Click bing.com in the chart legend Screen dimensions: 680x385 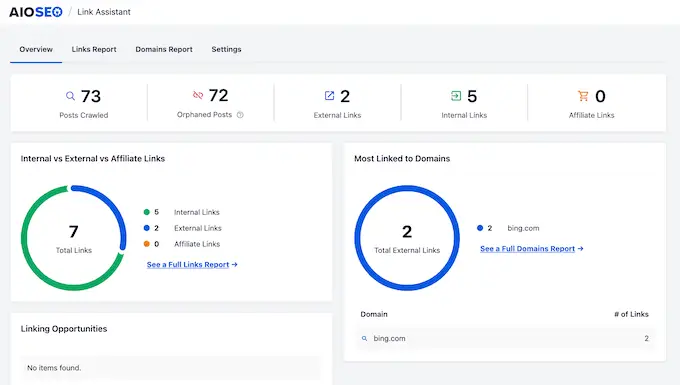[523, 228]
